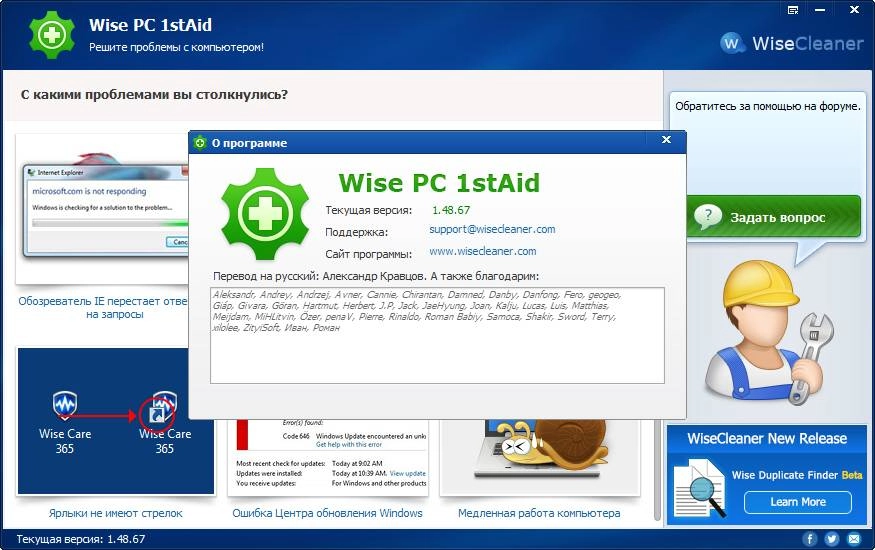Click the left Wise Care 365 shield icon

65,405
